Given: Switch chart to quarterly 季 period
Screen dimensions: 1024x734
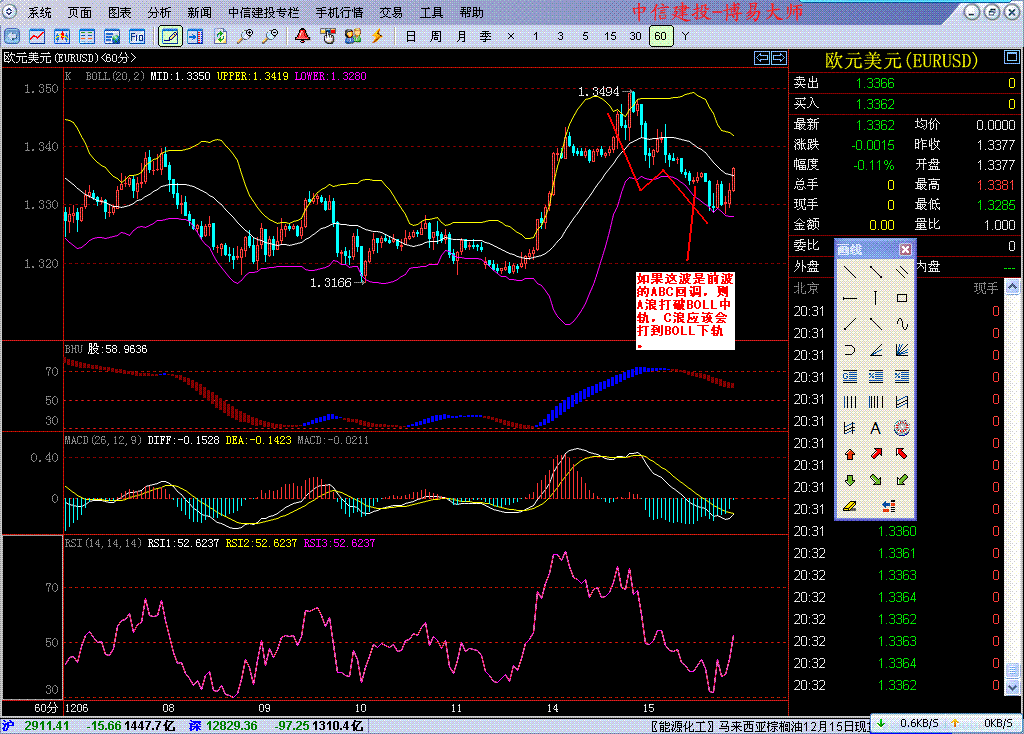Looking at the screenshot, I should pos(486,37).
